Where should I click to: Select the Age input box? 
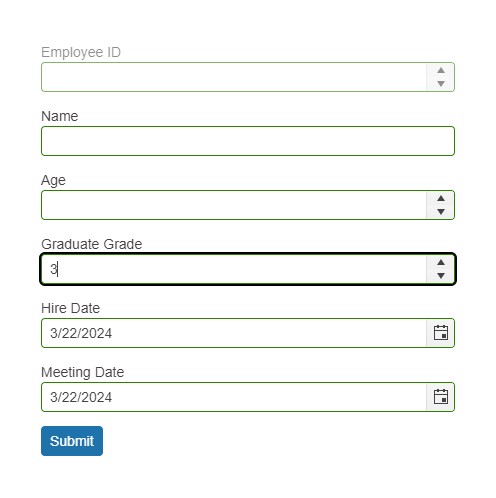(x=234, y=205)
